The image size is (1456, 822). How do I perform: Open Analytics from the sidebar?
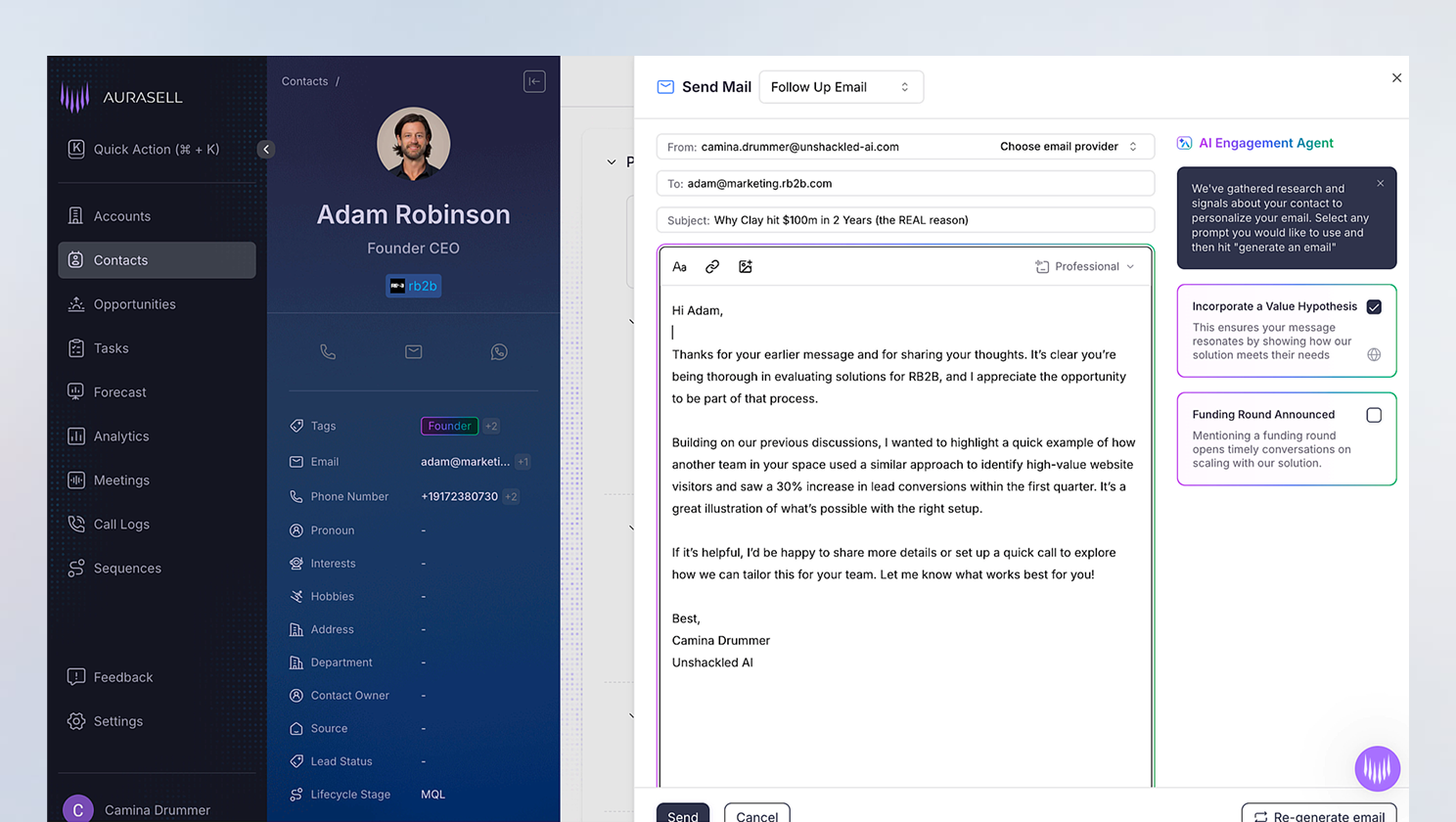(x=157, y=436)
